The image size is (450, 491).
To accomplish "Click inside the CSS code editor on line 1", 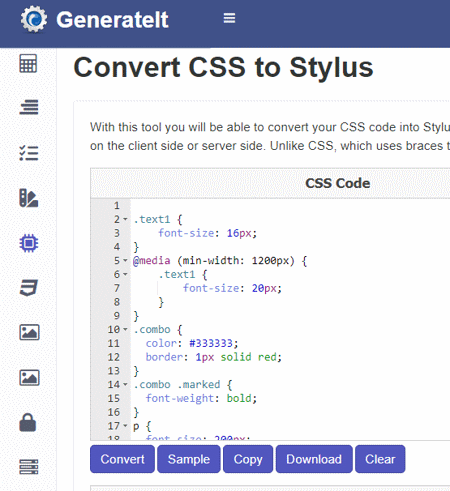I will [x=290, y=205].
